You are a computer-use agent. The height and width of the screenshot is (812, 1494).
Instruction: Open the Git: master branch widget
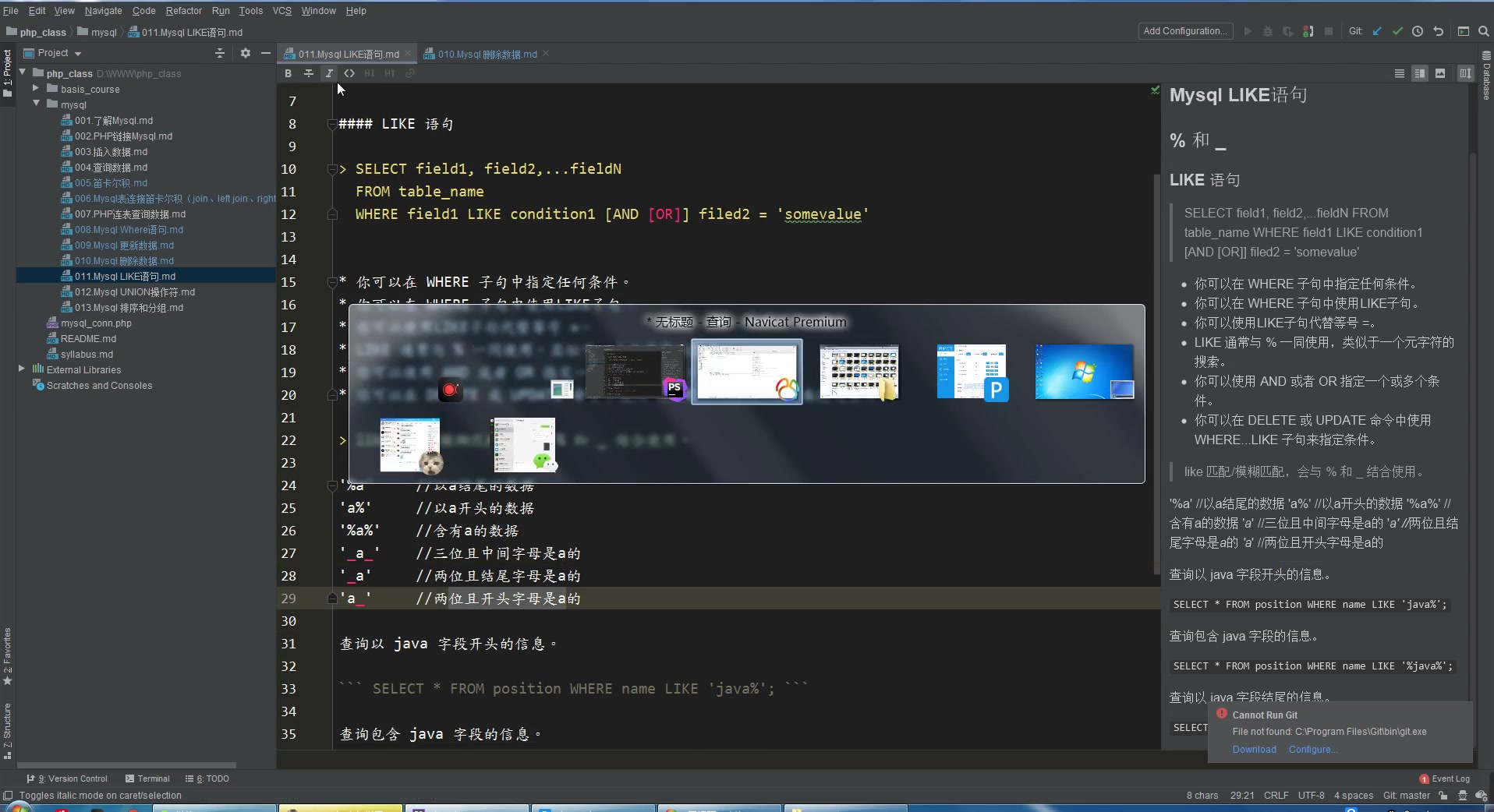1406,796
